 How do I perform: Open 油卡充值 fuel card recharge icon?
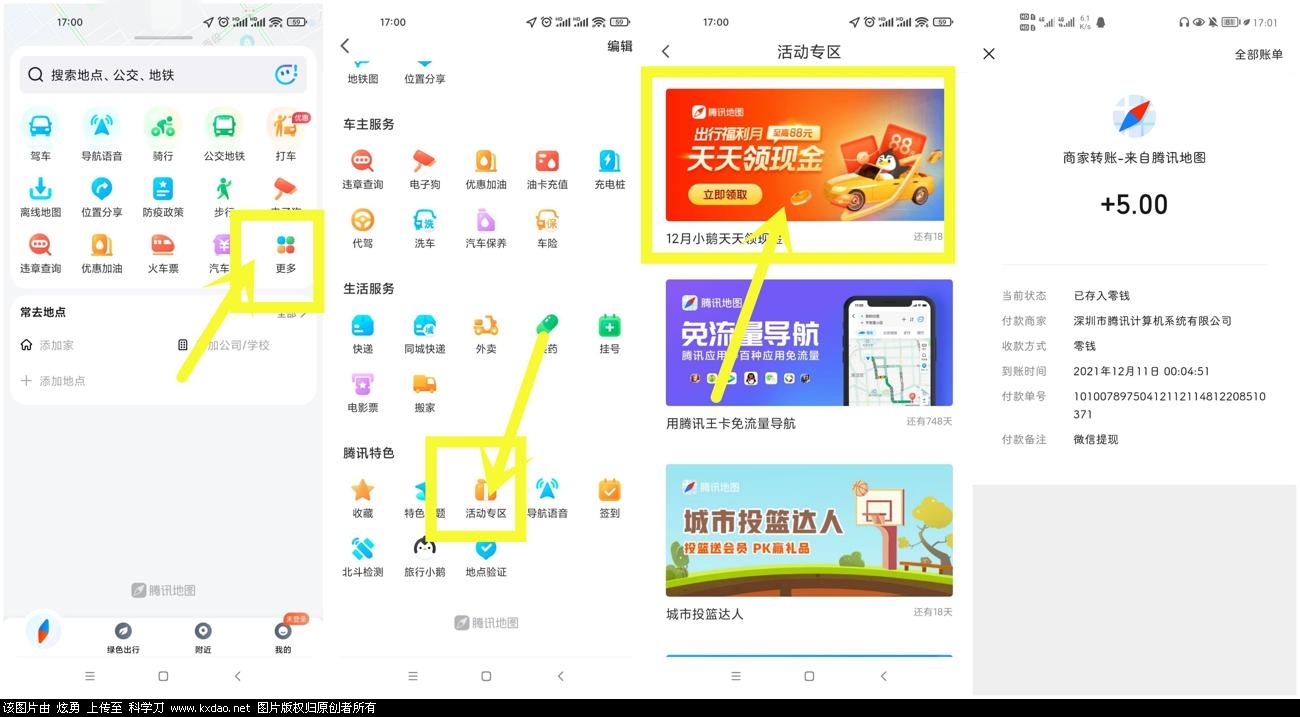pyautogui.click(x=547, y=161)
